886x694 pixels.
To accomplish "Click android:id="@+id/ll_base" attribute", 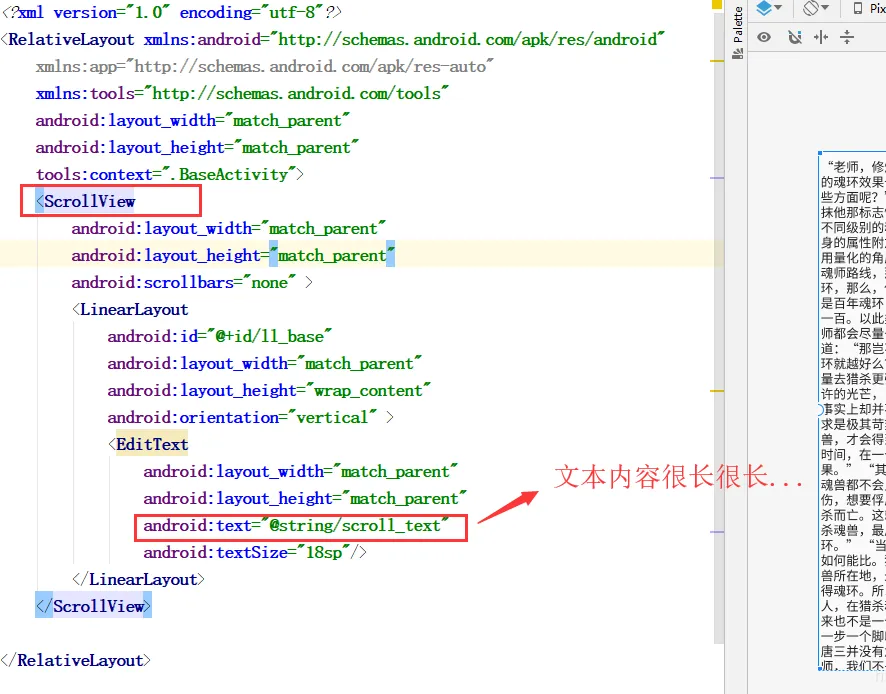I will [x=220, y=337].
